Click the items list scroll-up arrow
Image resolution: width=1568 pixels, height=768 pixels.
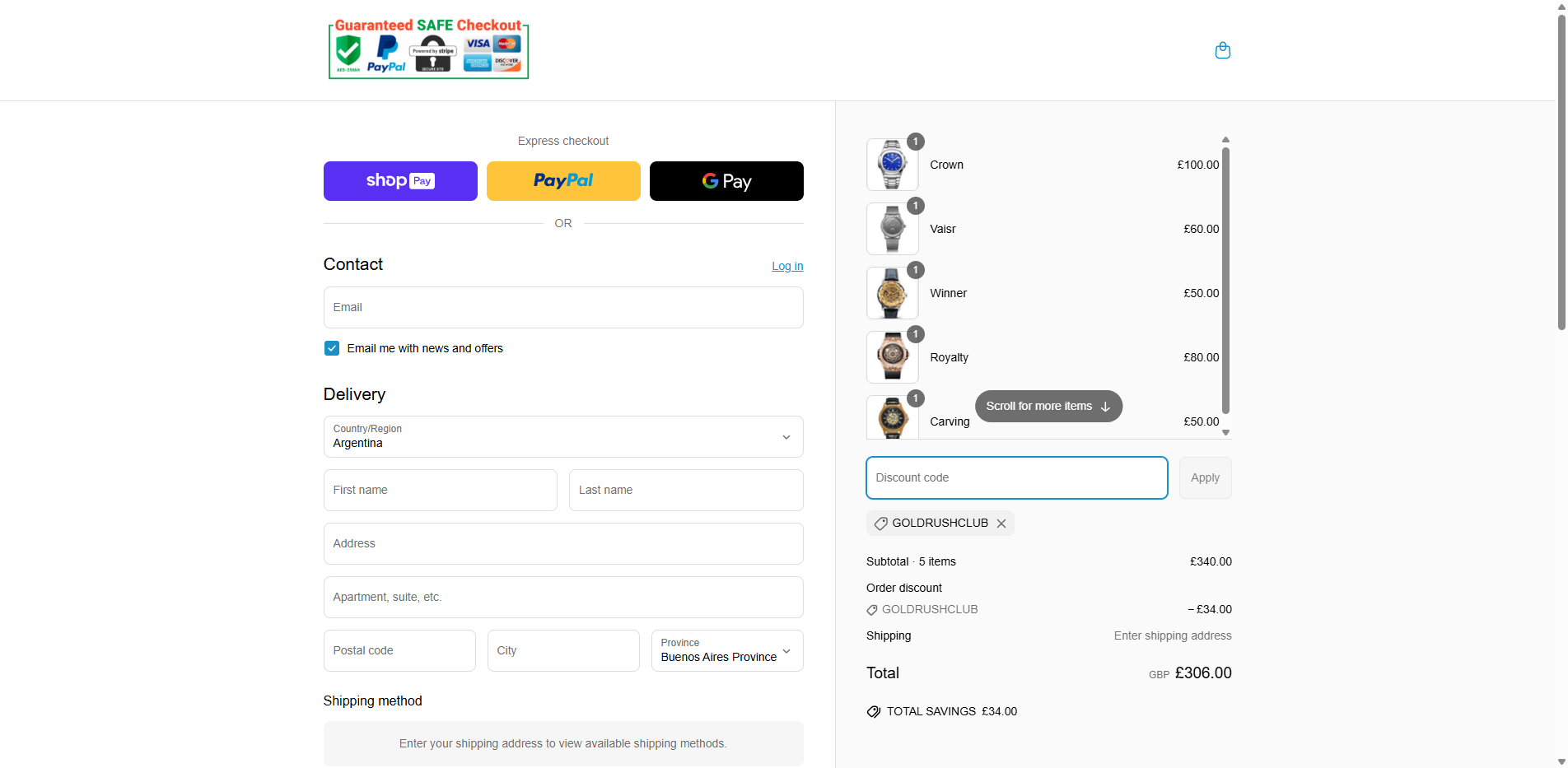click(1225, 139)
